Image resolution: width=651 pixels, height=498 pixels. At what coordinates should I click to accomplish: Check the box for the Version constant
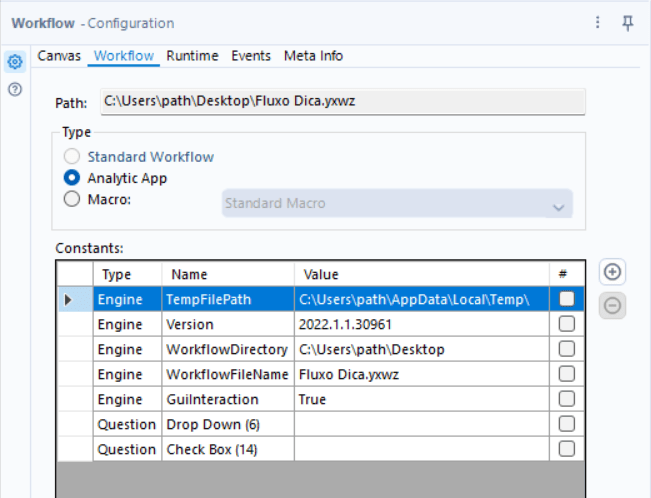click(x=567, y=324)
